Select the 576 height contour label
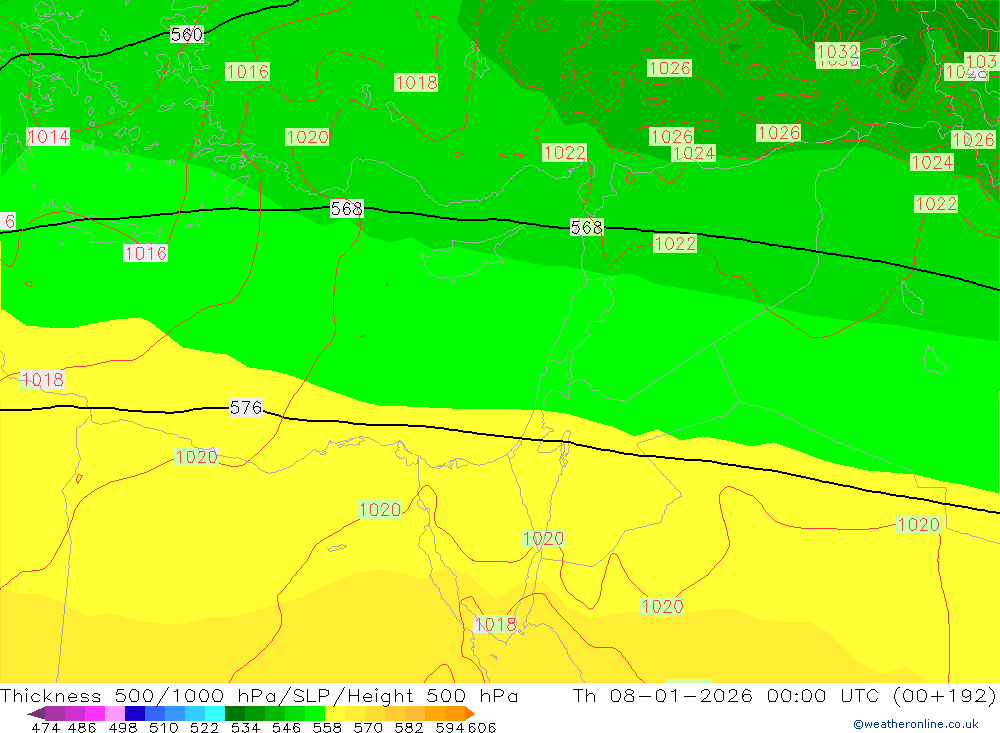 246,408
